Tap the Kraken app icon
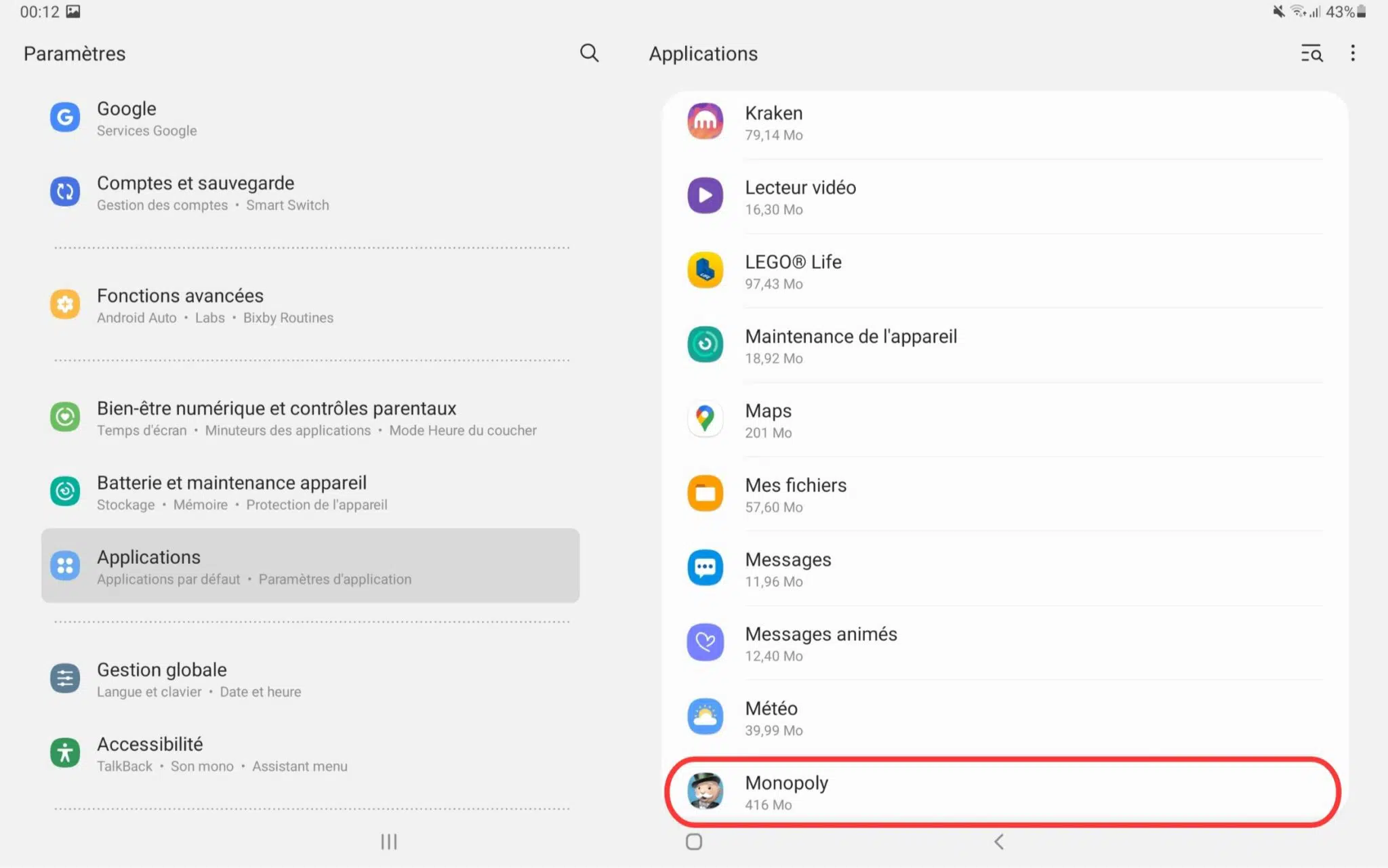 tap(705, 121)
